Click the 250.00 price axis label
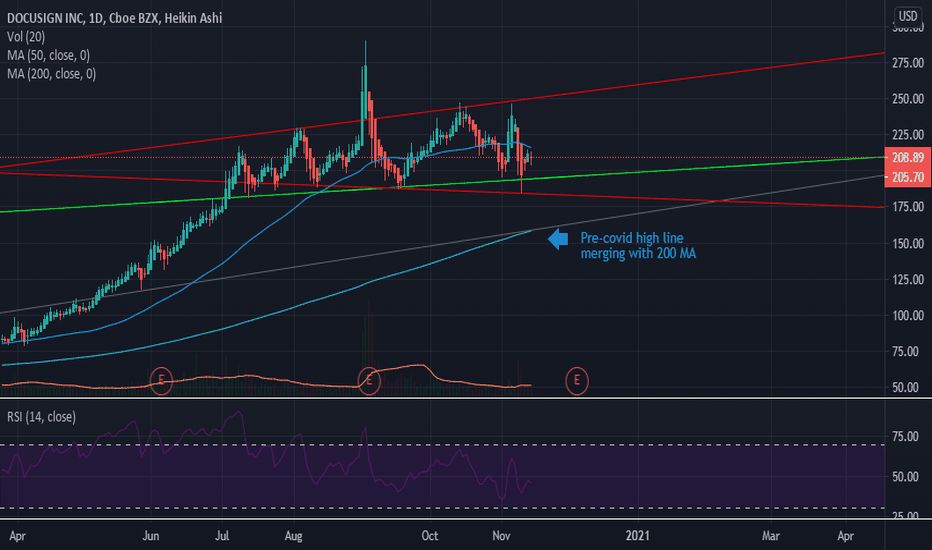This screenshot has width=932, height=550. 908,99
